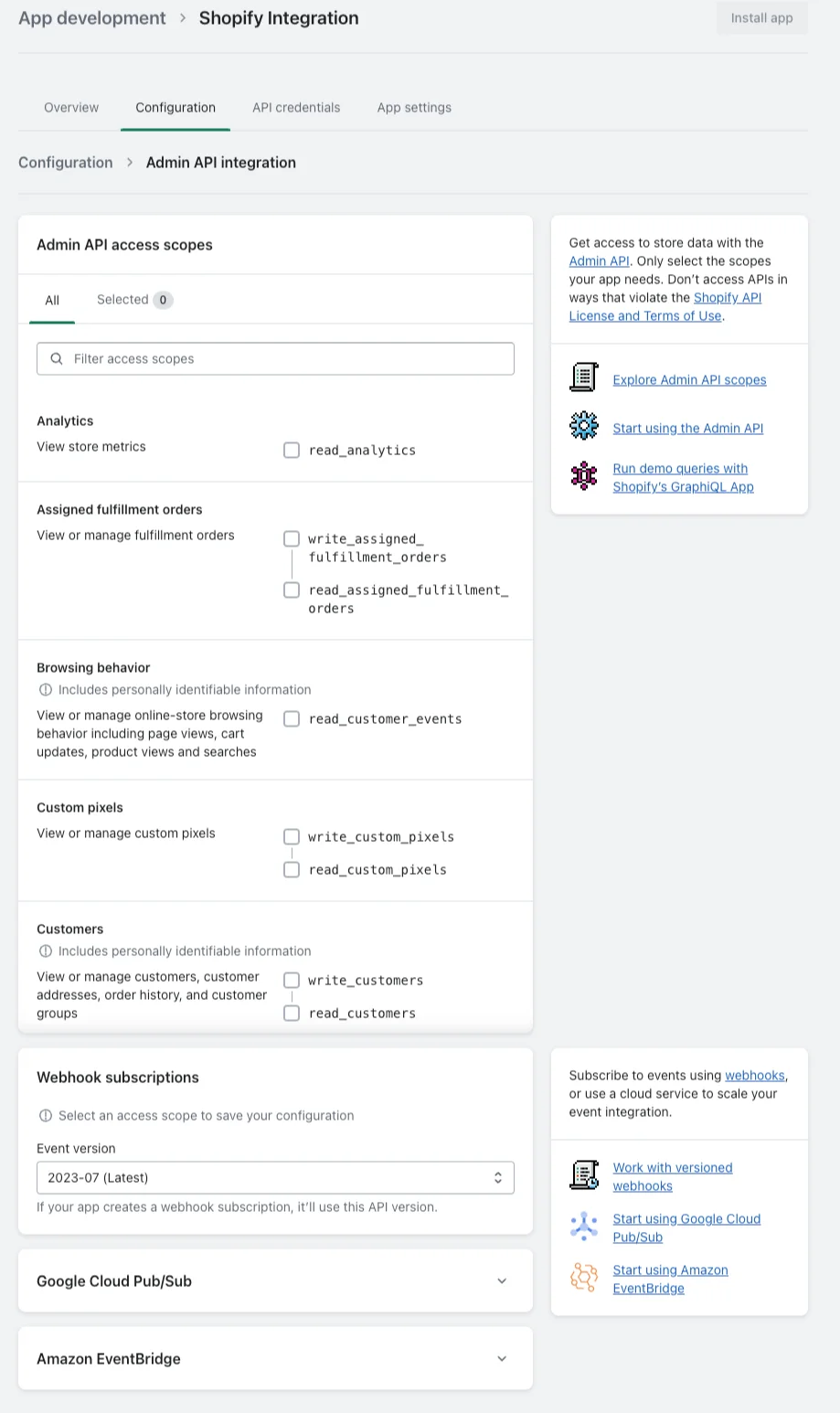Tick the read_customer_events checkbox
The image size is (840, 1413).
[292, 719]
